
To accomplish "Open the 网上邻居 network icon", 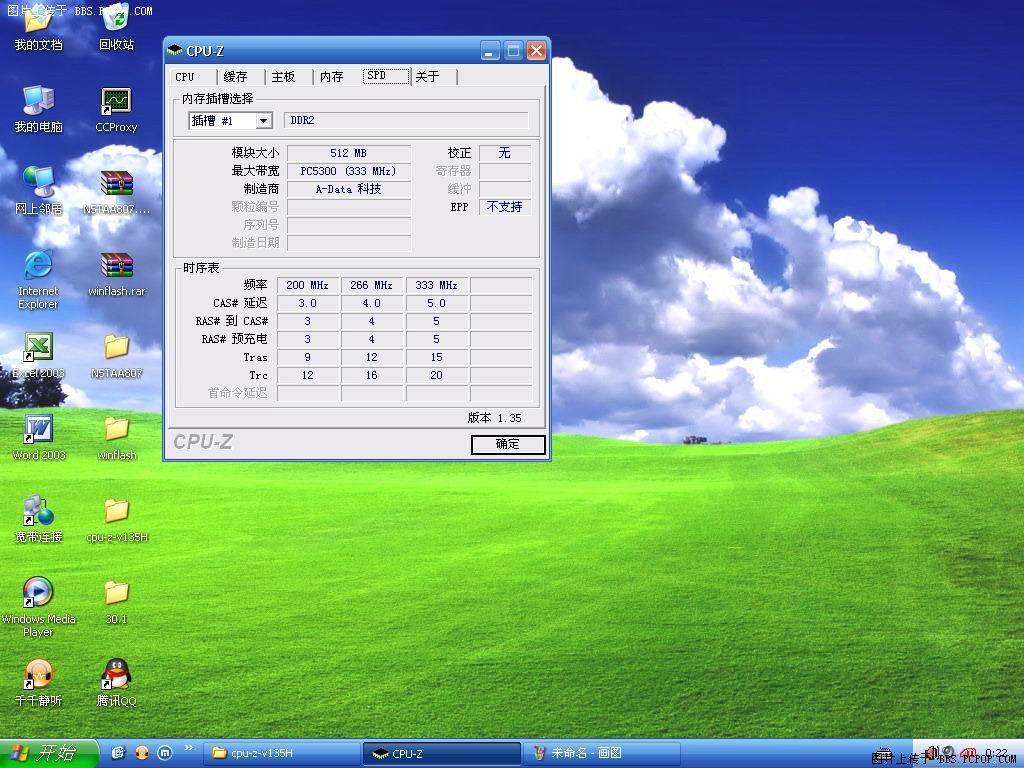I will (x=38, y=191).
